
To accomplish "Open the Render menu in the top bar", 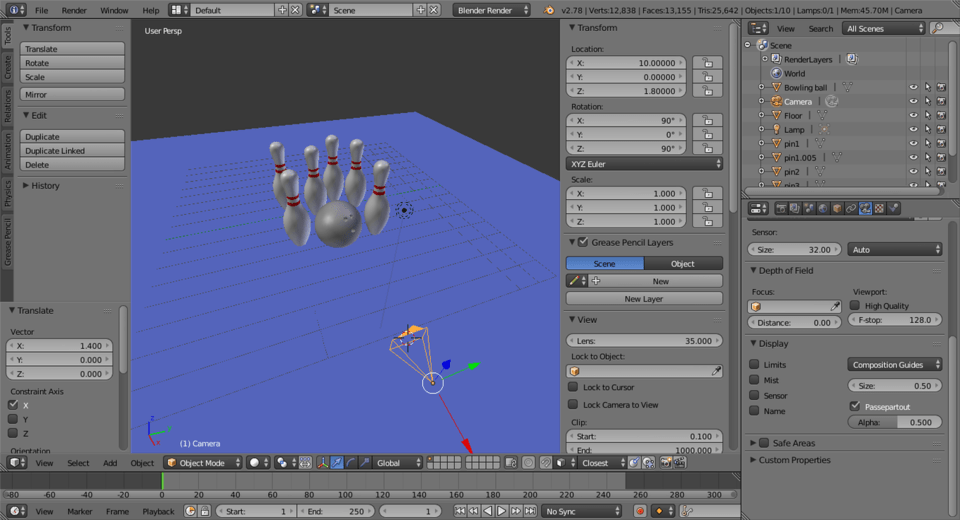I will (x=74, y=10).
